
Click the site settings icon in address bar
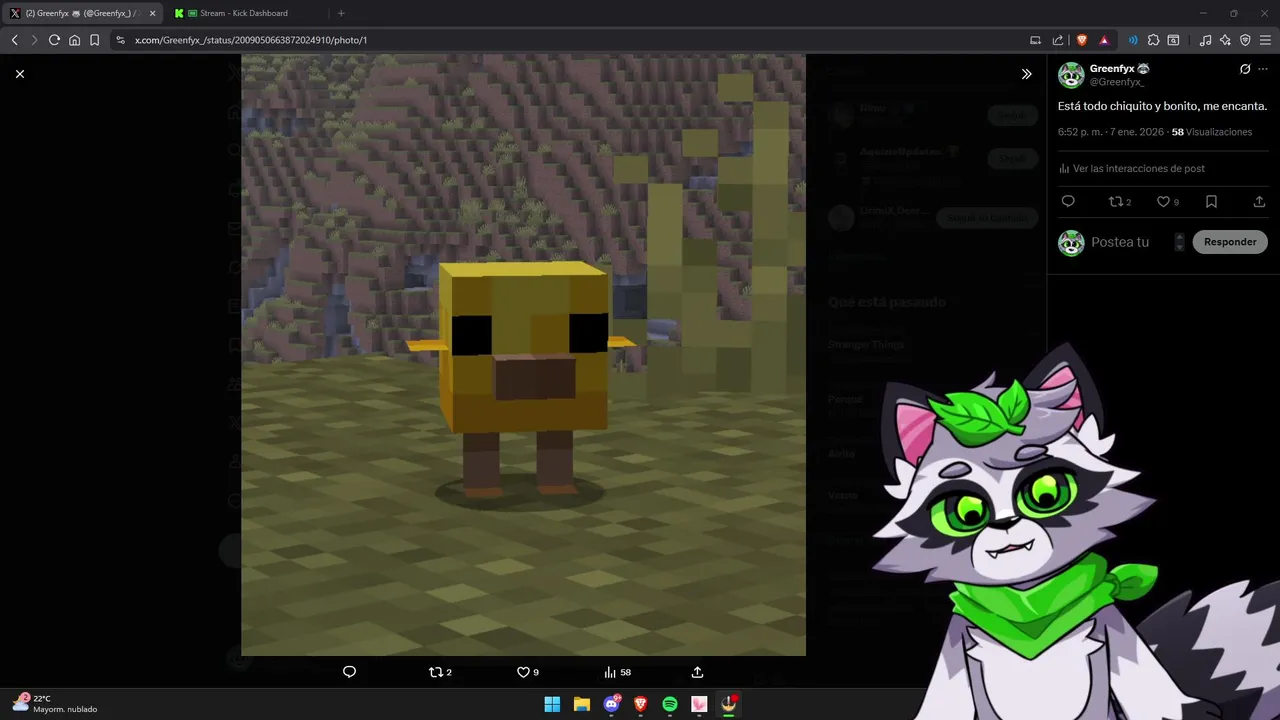tap(120, 40)
